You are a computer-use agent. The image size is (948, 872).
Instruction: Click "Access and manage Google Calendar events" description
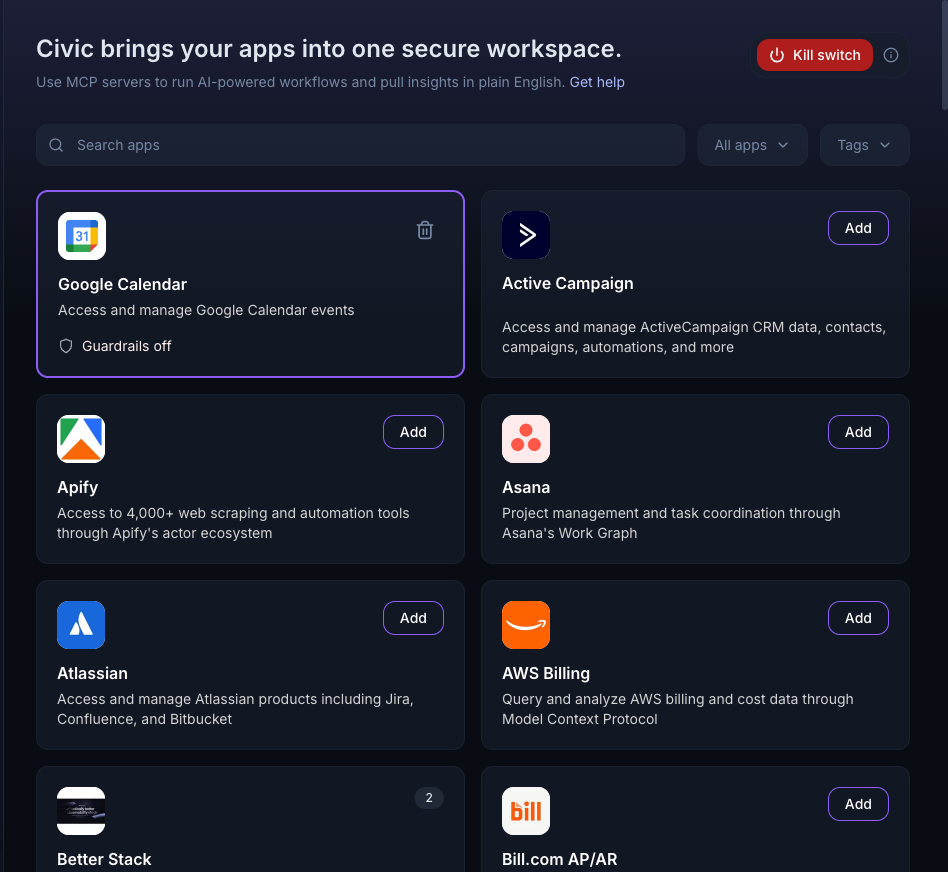tap(206, 310)
